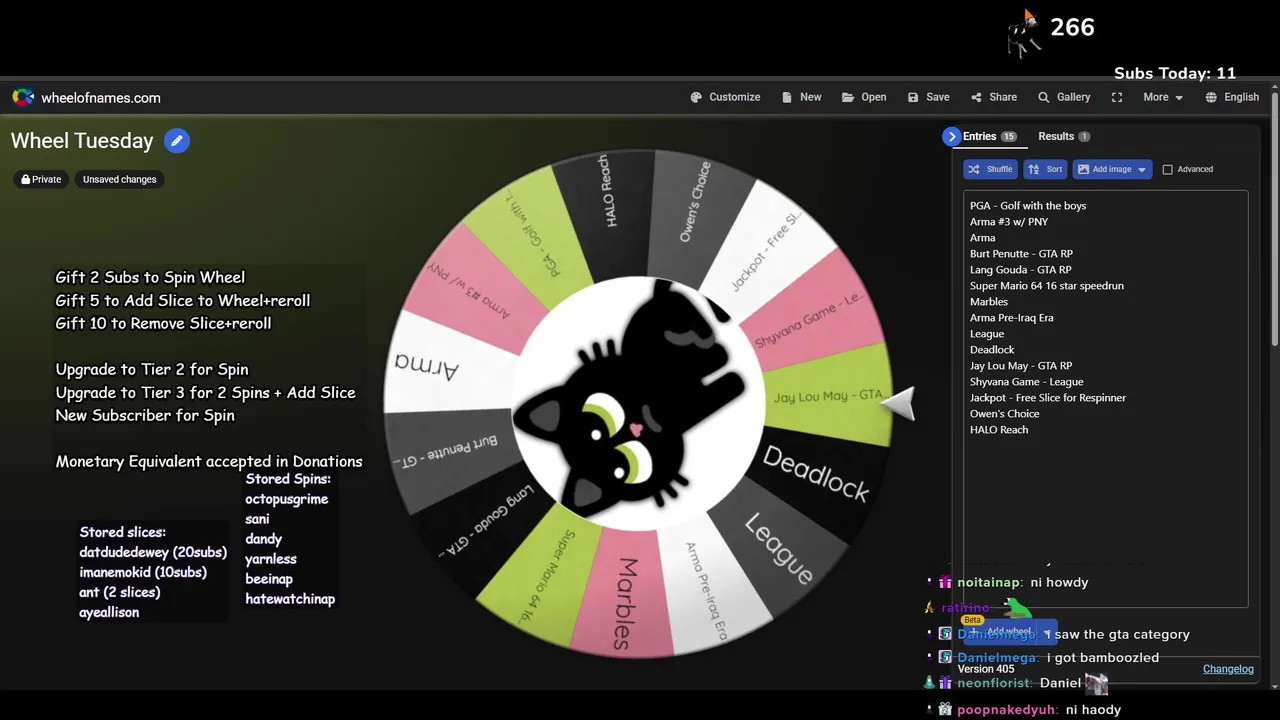1280x720 pixels.
Task: Click the 'Arma Pre-Iraq Era' entry
Action: coord(1011,318)
